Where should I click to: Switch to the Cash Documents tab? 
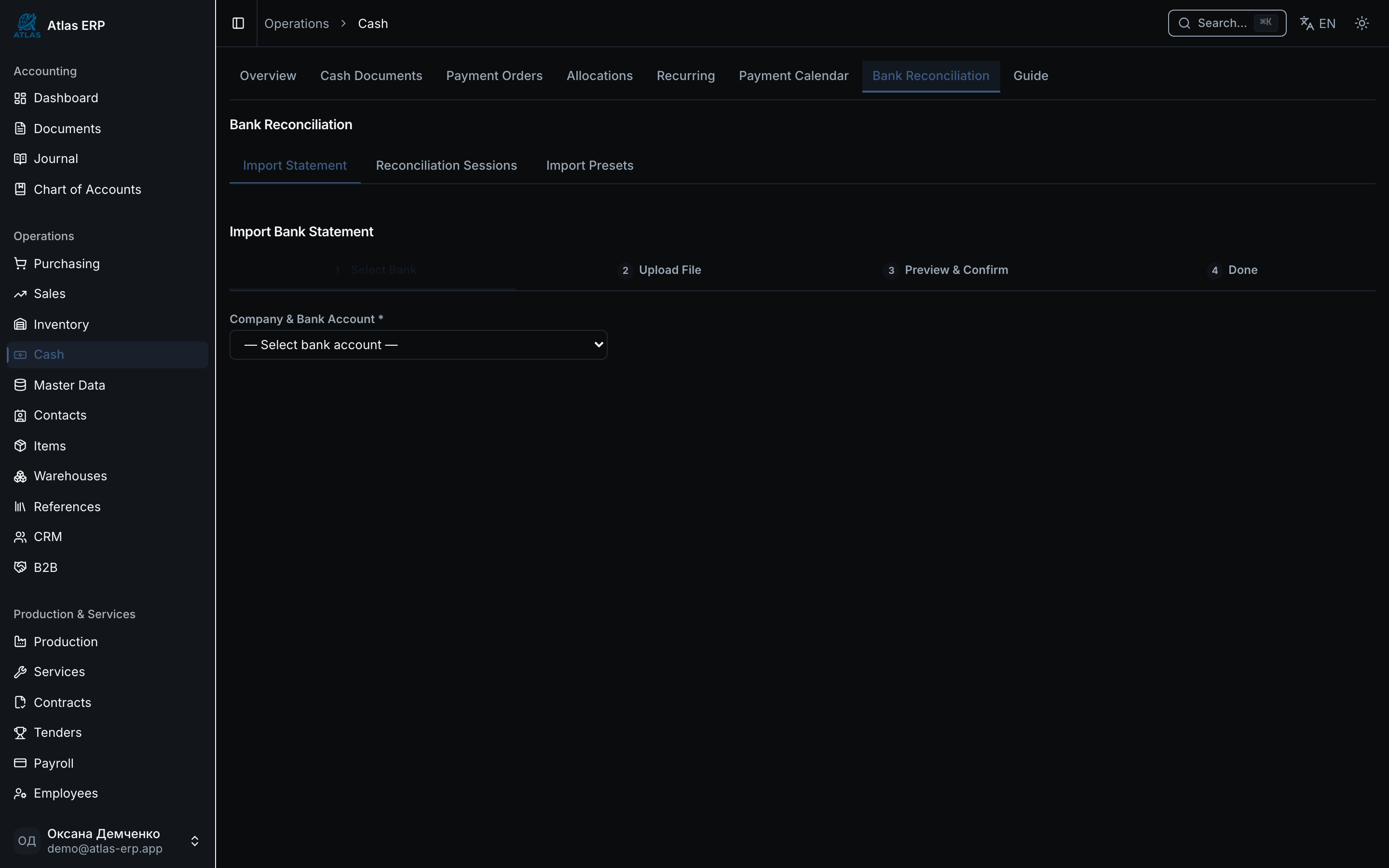tap(371, 76)
